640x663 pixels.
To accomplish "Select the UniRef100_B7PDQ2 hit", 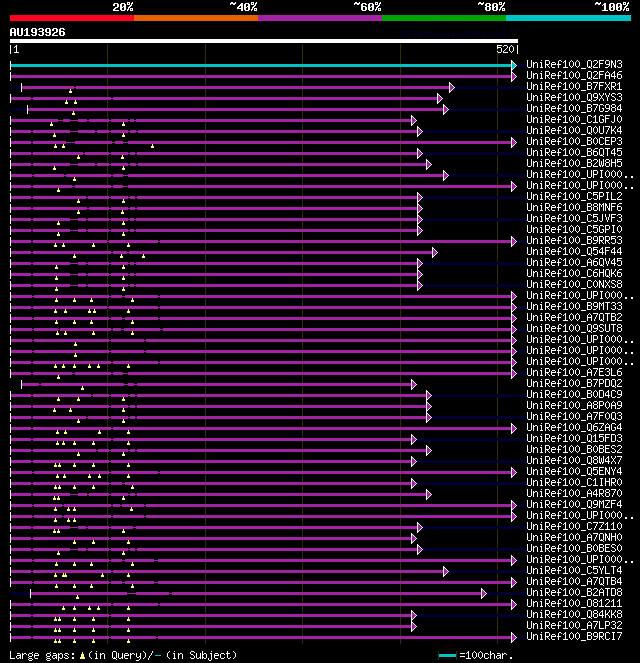I will (x=574, y=383).
